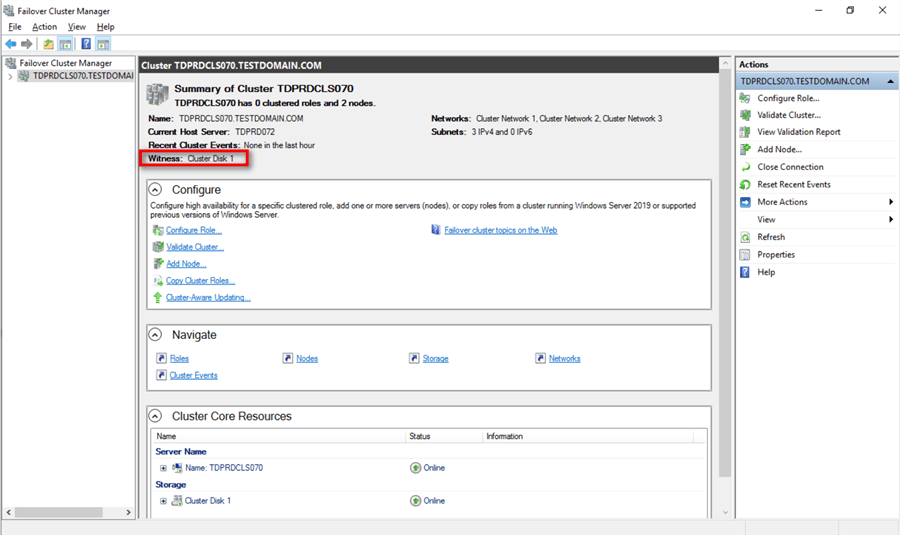Viewport: 900px width, 535px height.
Task: Click the Back arrow toolbar icon
Action: point(11,44)
